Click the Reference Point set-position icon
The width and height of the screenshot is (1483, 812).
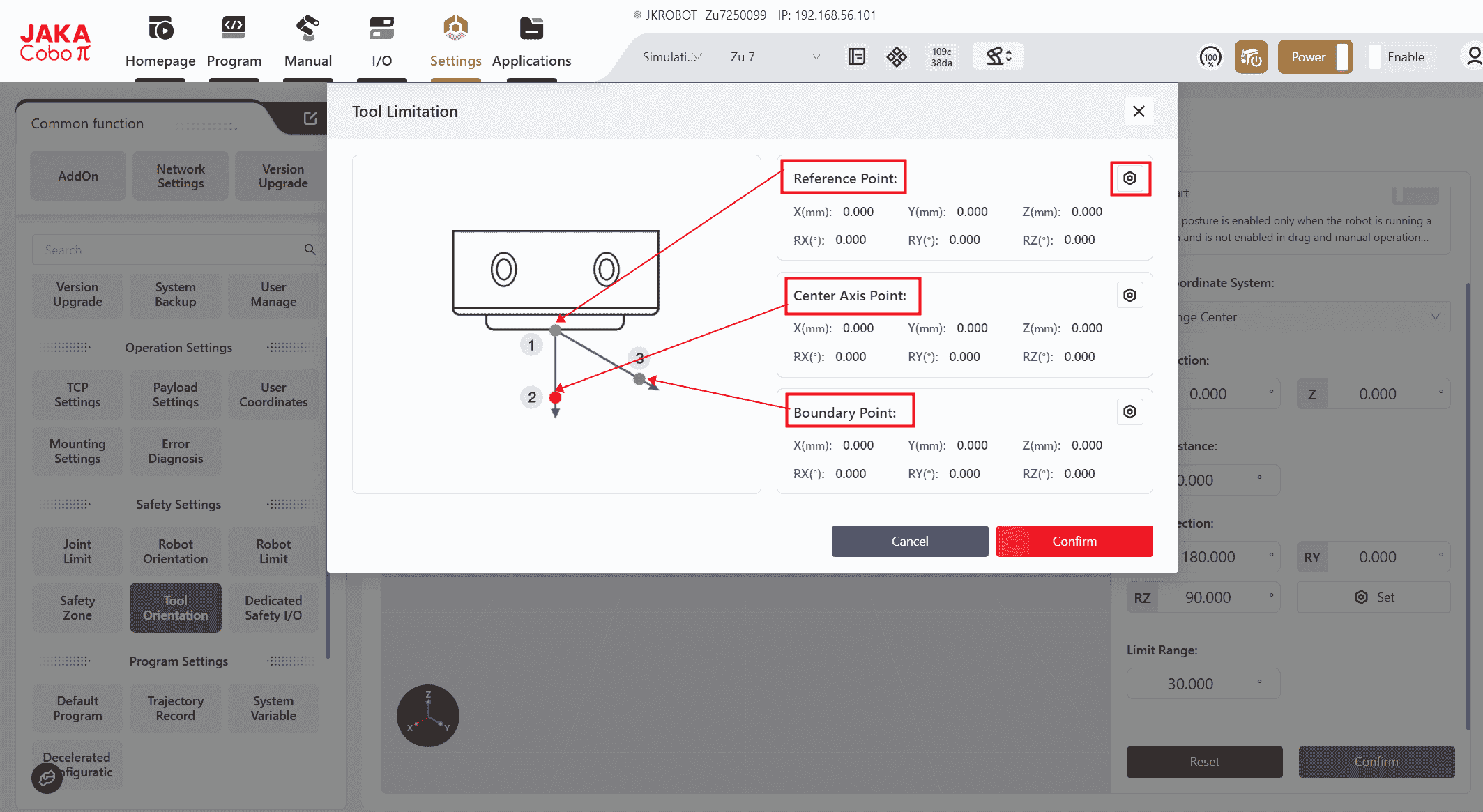[x=1130, y=178]
